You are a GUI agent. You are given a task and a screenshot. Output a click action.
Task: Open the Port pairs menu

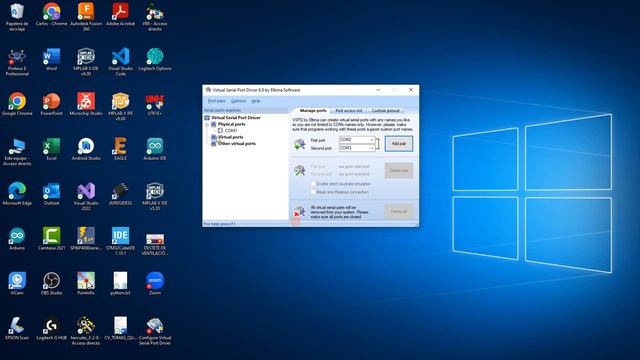tap(217, 101)
